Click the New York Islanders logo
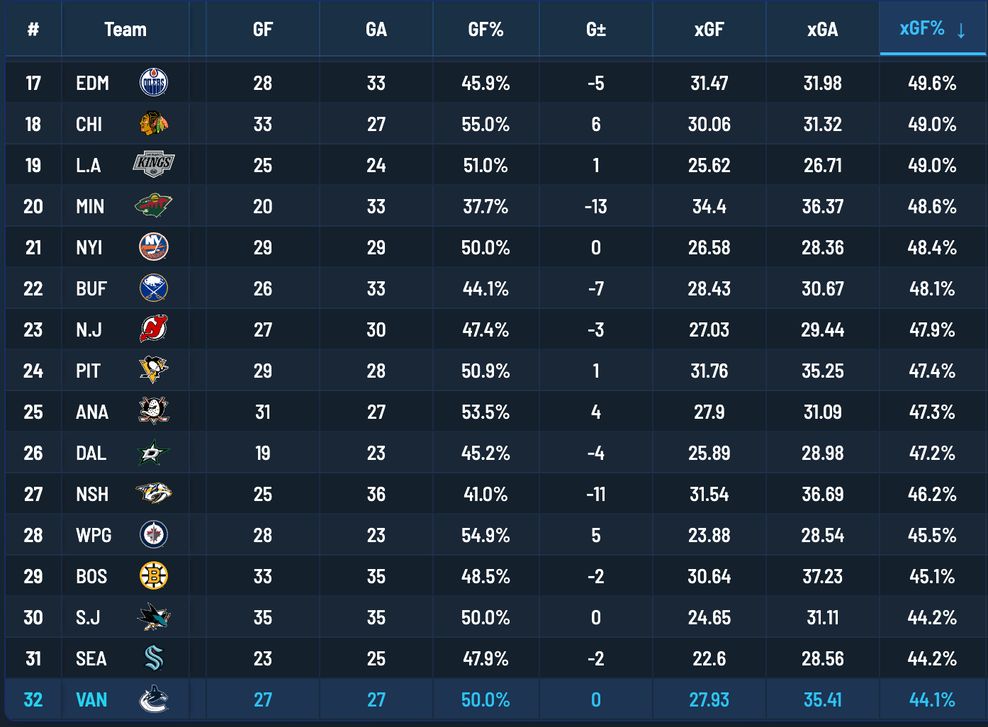Viewport: 988px width, 727px height. 152,247
